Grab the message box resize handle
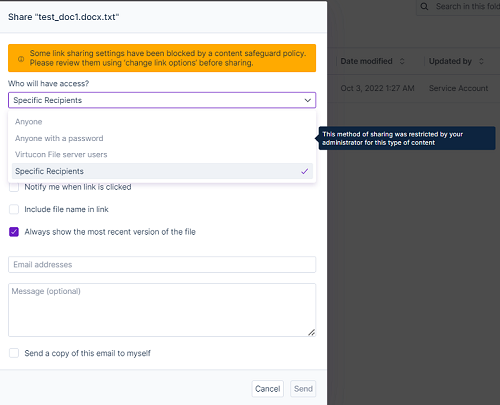 point(312,332)
